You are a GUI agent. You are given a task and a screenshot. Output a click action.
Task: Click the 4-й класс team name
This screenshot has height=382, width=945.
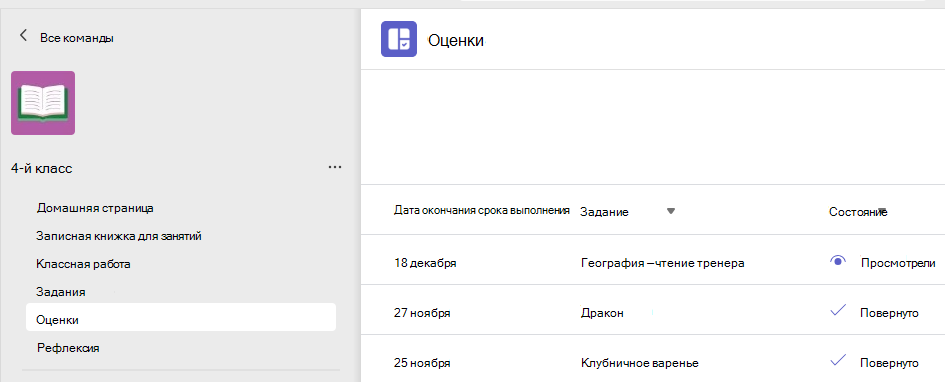[42, 169]
